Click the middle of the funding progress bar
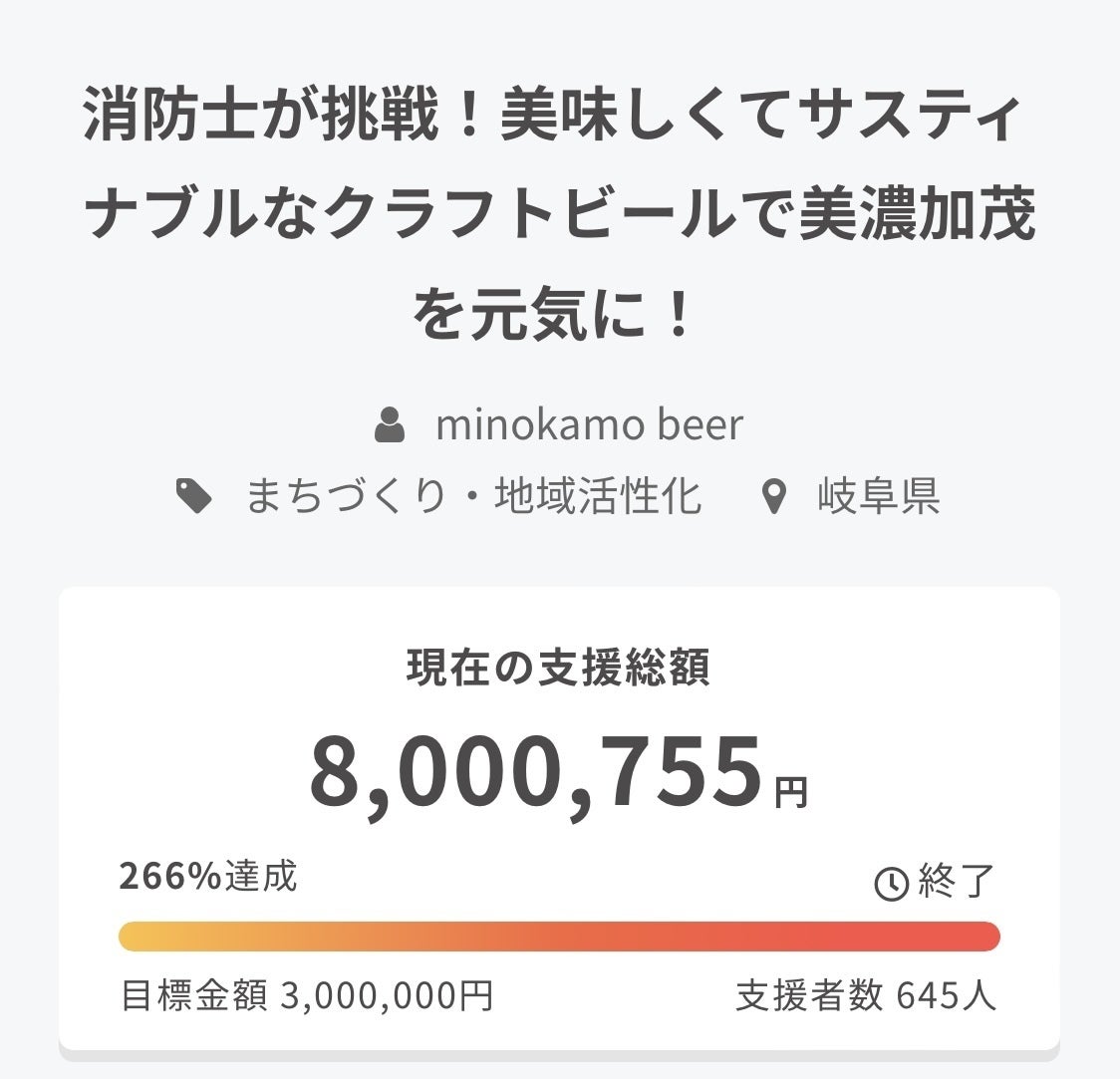 pyautogui.click(x=559, y=937)
